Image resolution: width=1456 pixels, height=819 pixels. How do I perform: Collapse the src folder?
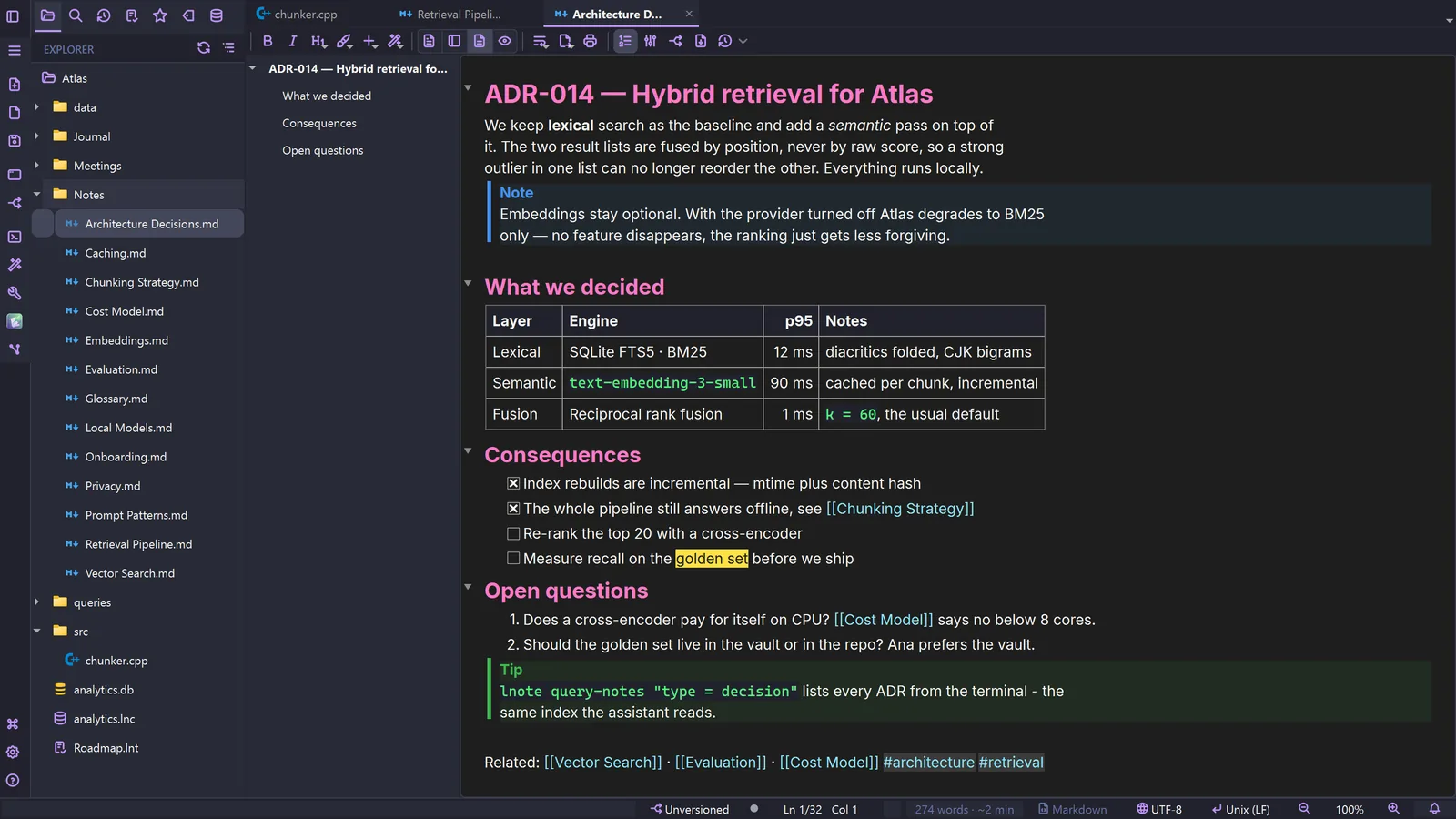[36, 632]
